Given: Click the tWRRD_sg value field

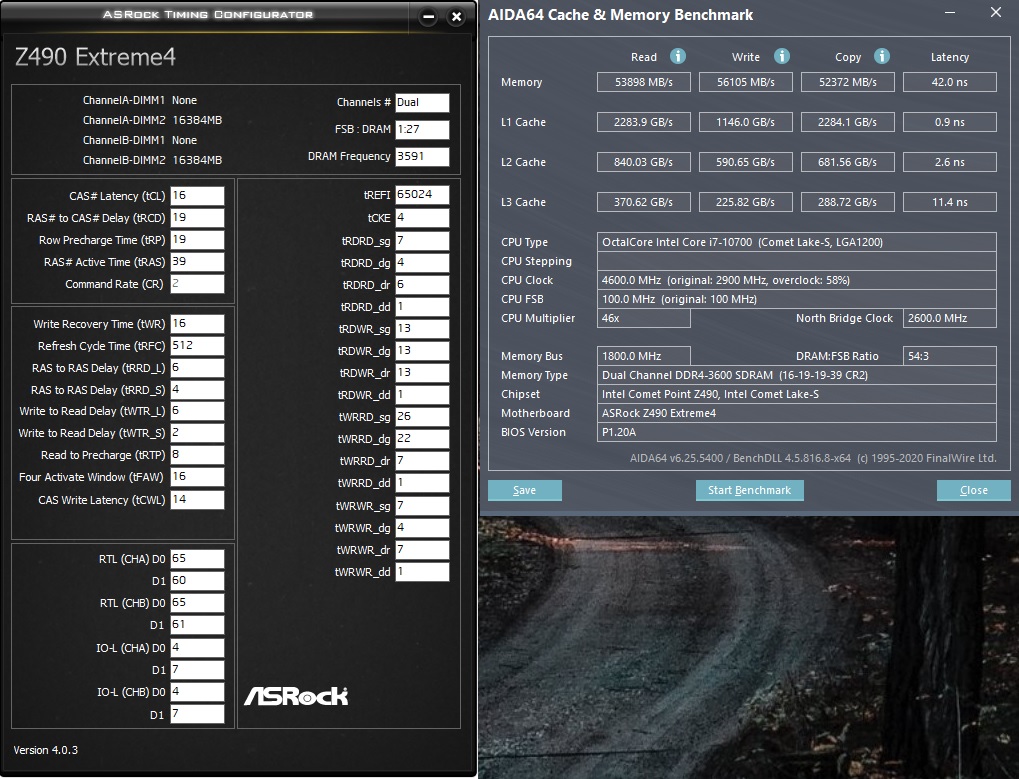Looking at the screenshot, I should pyautogui.click(x=422, y=417).
